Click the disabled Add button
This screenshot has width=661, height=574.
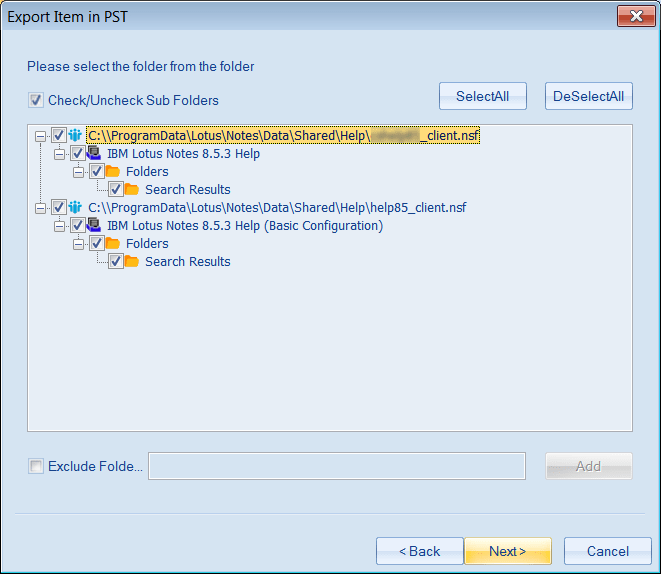(588, 466)
